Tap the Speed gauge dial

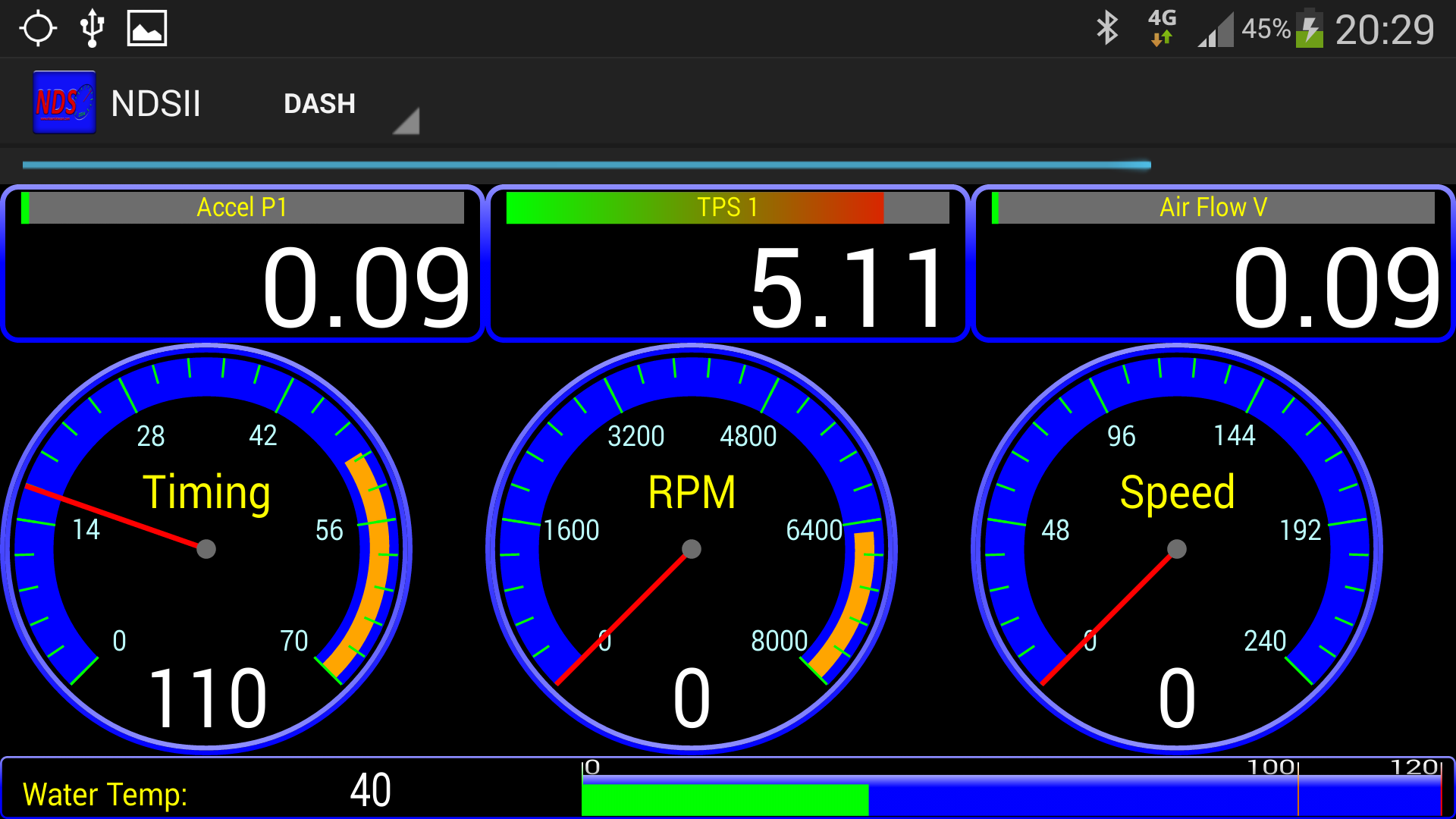[x=1177, y=548]
